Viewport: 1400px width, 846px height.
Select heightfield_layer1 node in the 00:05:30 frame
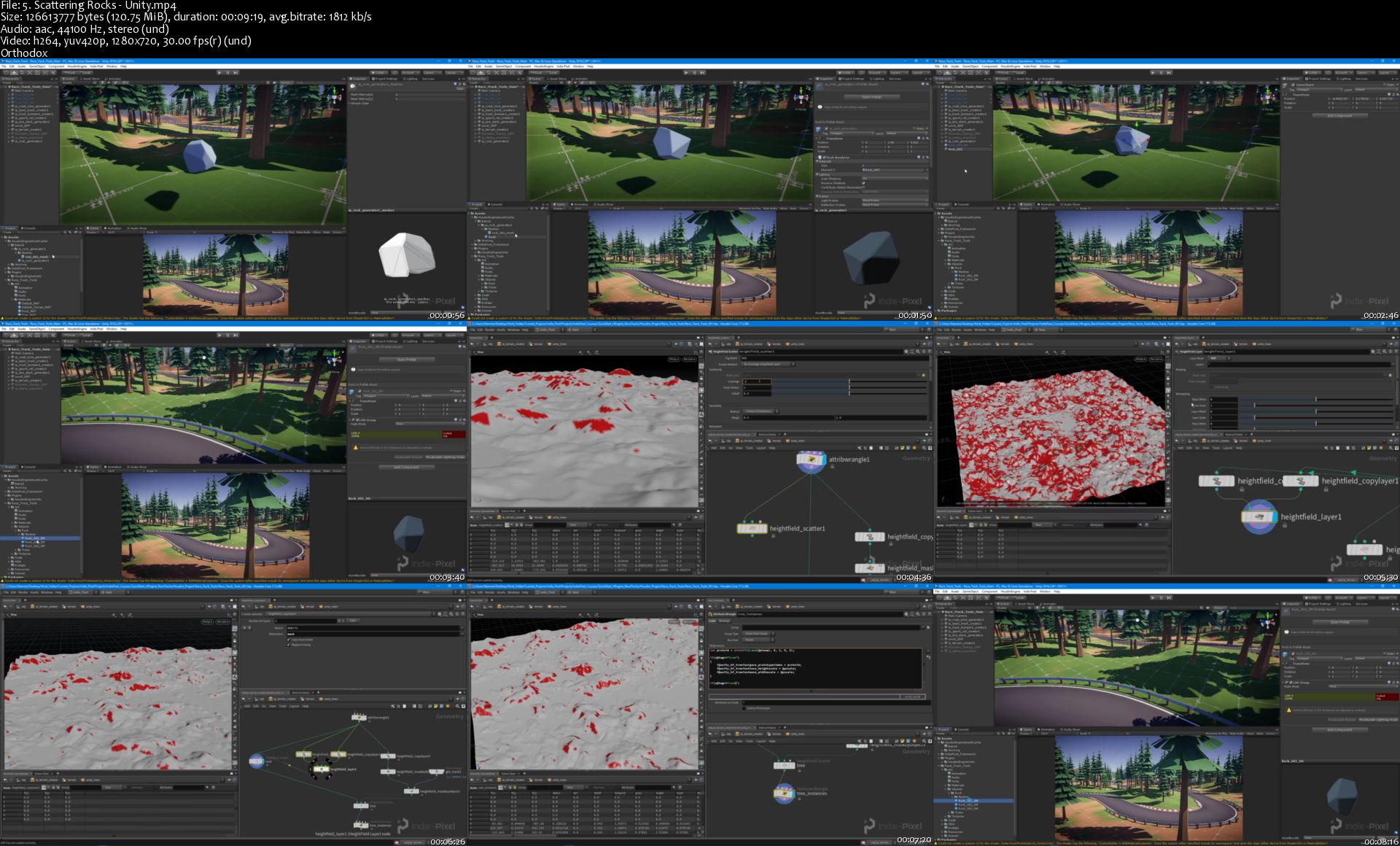tap(1259, 516)
